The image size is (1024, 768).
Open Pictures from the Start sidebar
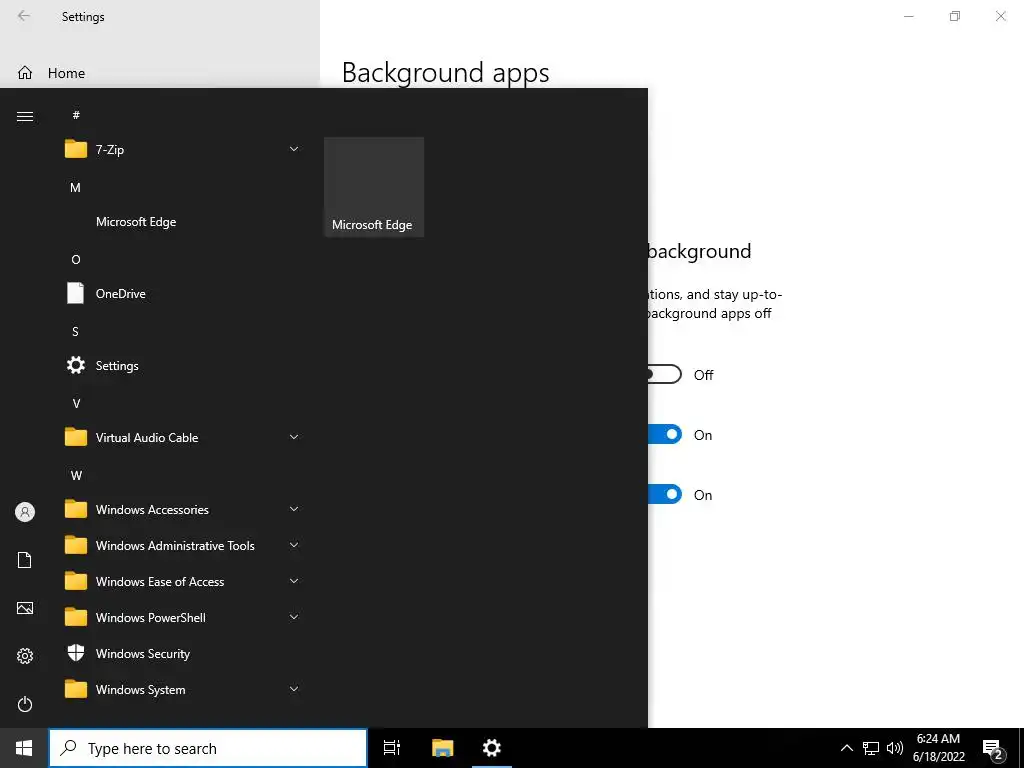pyautogui.click(x=25, y=608)
